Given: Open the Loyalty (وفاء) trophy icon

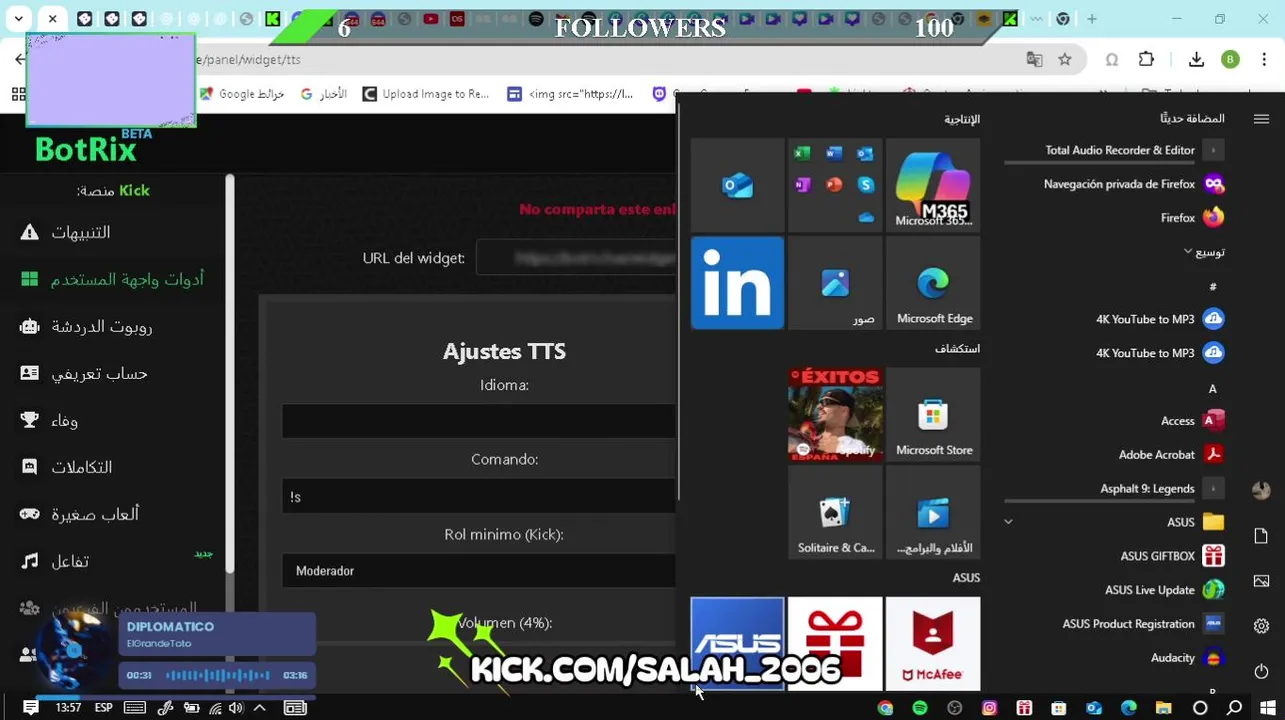Looking at the screenshot, I should coord(30,420).
